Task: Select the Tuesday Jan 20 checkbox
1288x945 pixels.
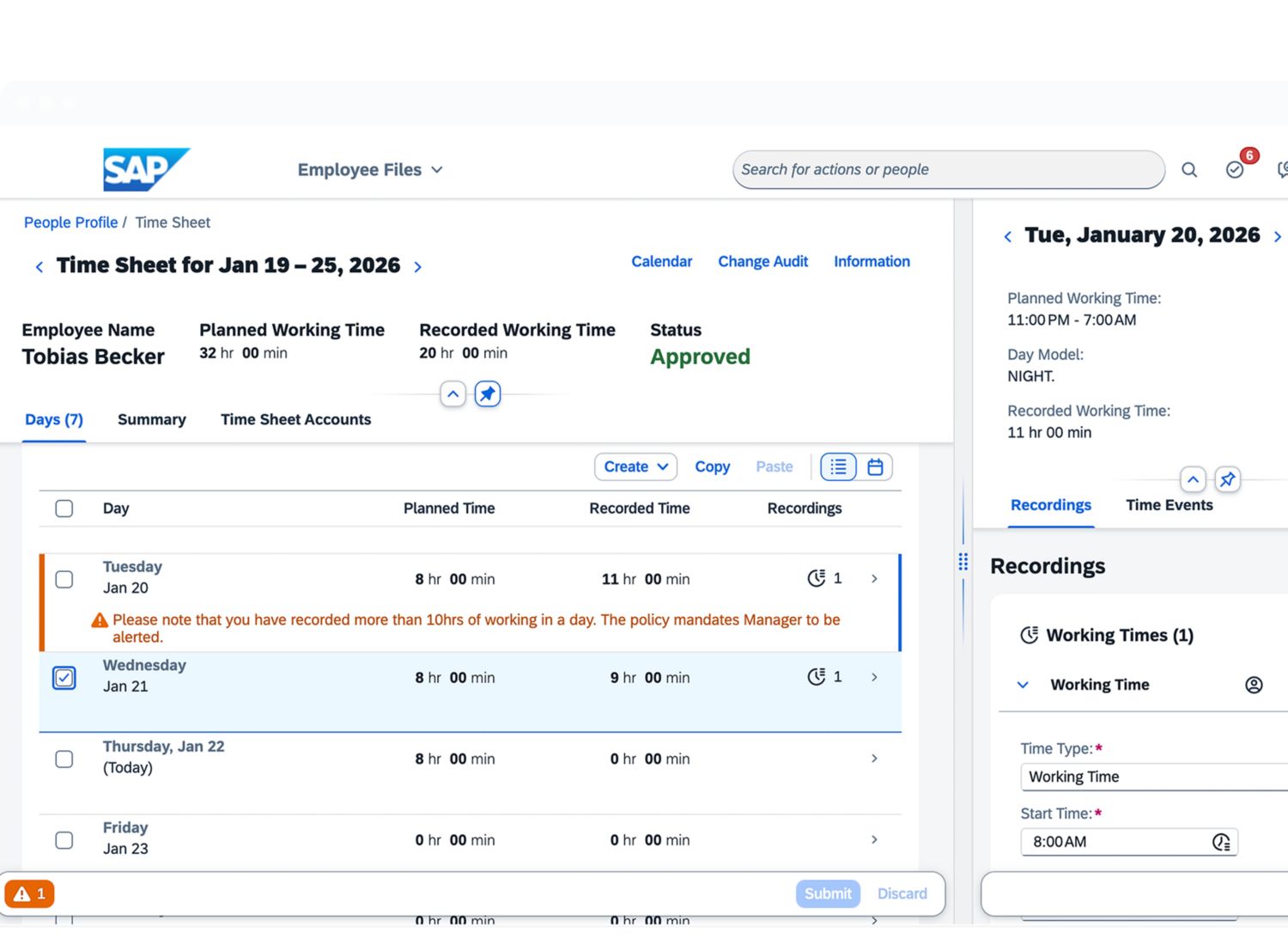Action: click(64, 579)
